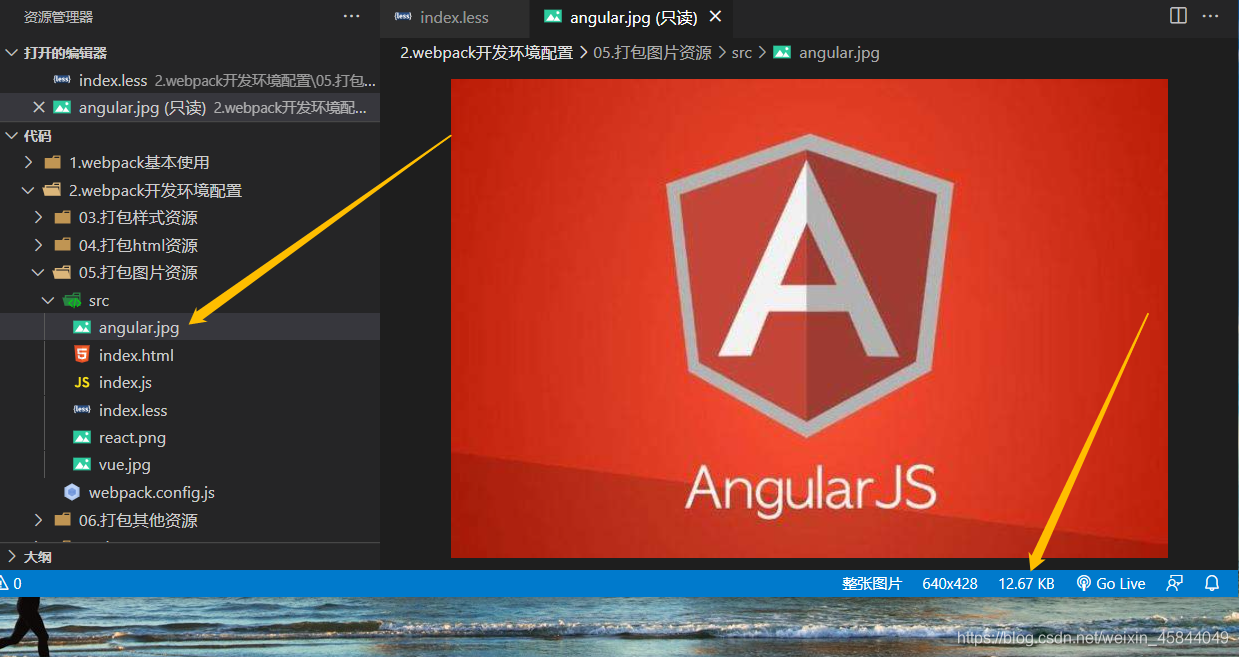Click the image icon next to vue.jpg

pos(82,465)
